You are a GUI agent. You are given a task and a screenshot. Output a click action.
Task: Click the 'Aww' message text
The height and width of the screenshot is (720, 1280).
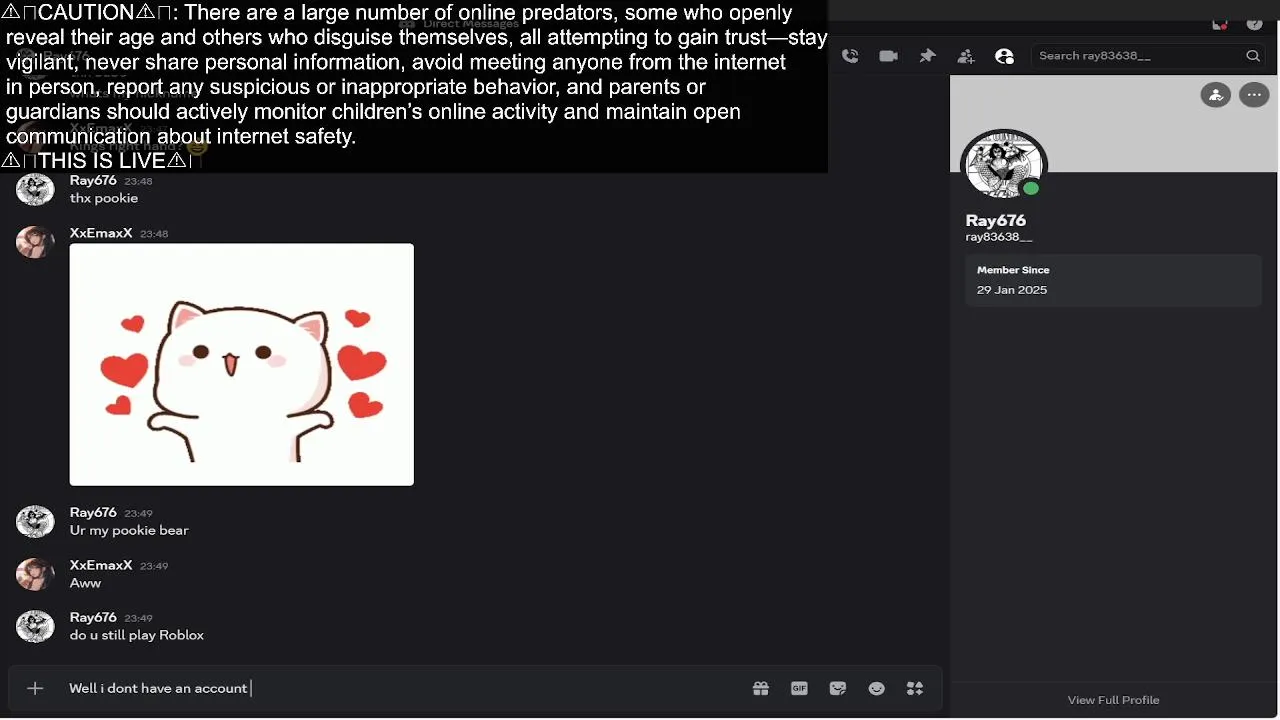pyautogui.click(x=85, y=583)
